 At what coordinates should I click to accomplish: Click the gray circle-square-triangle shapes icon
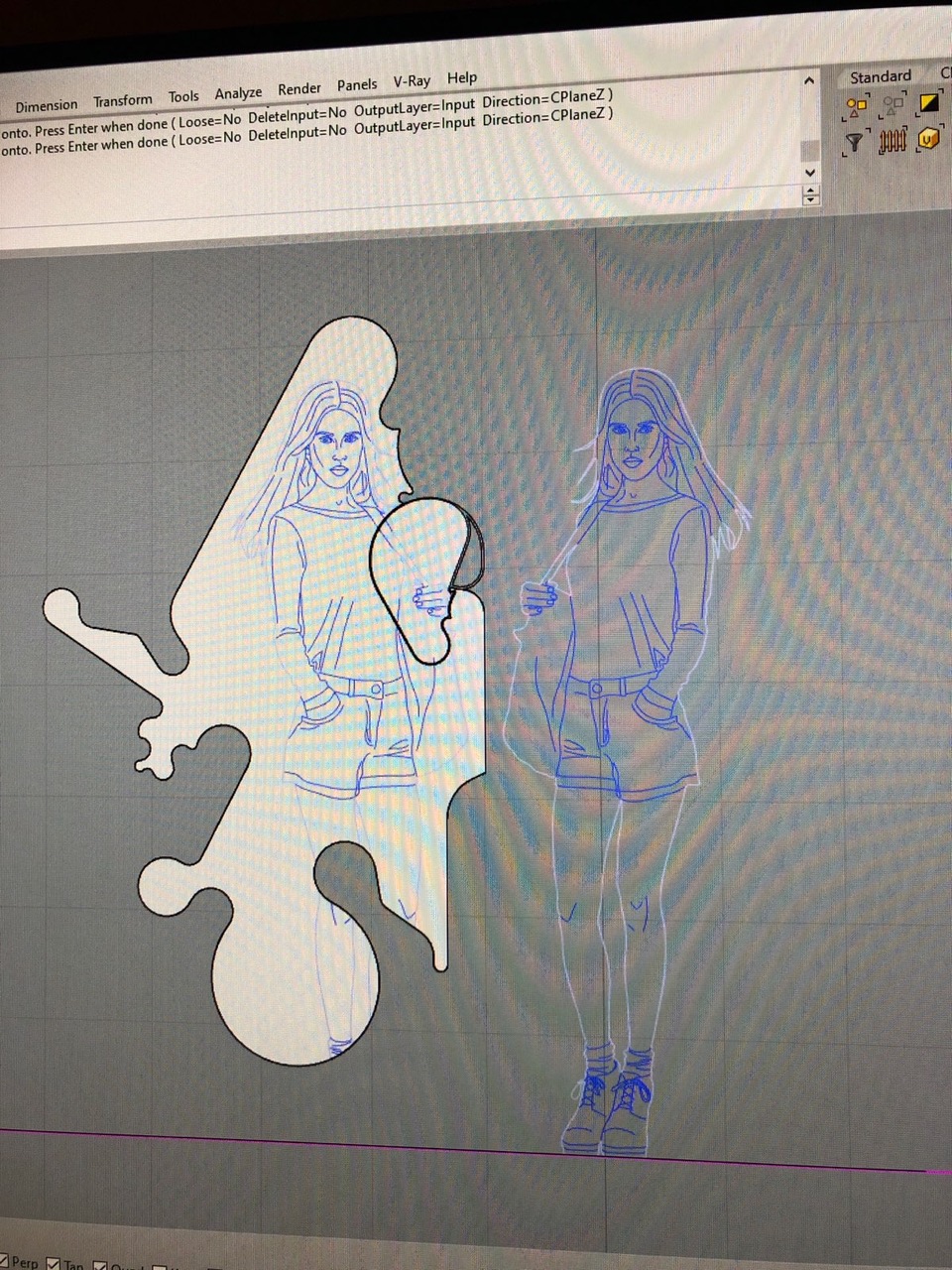click(892, 104)
